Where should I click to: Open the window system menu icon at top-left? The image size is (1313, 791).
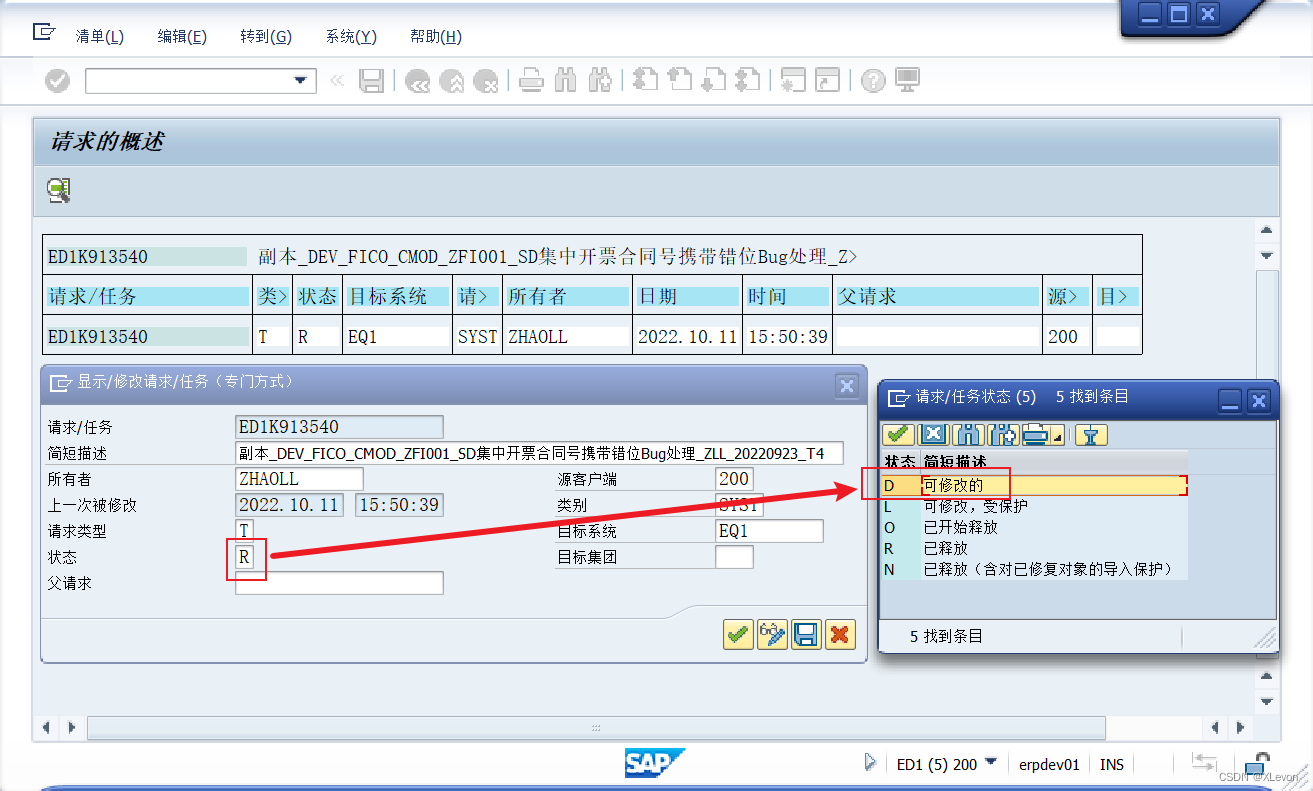tap(44, 32)
